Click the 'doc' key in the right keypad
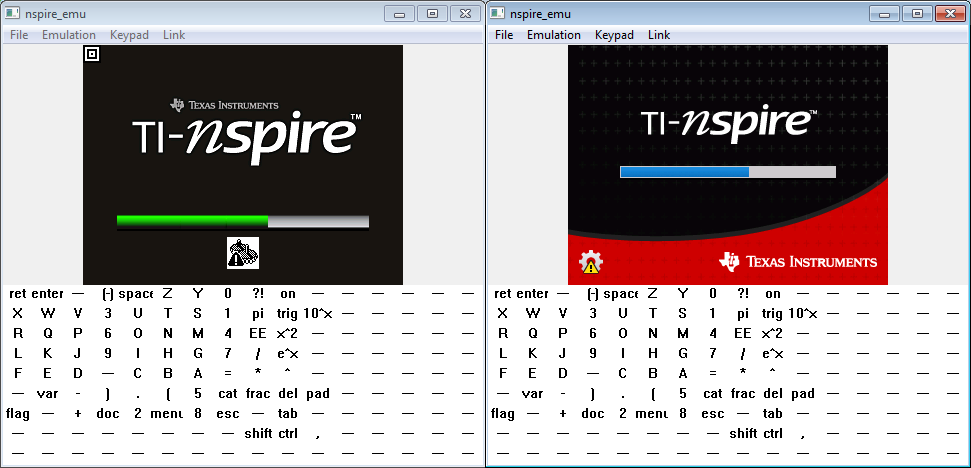971x468 pixels. click(593, 414)
